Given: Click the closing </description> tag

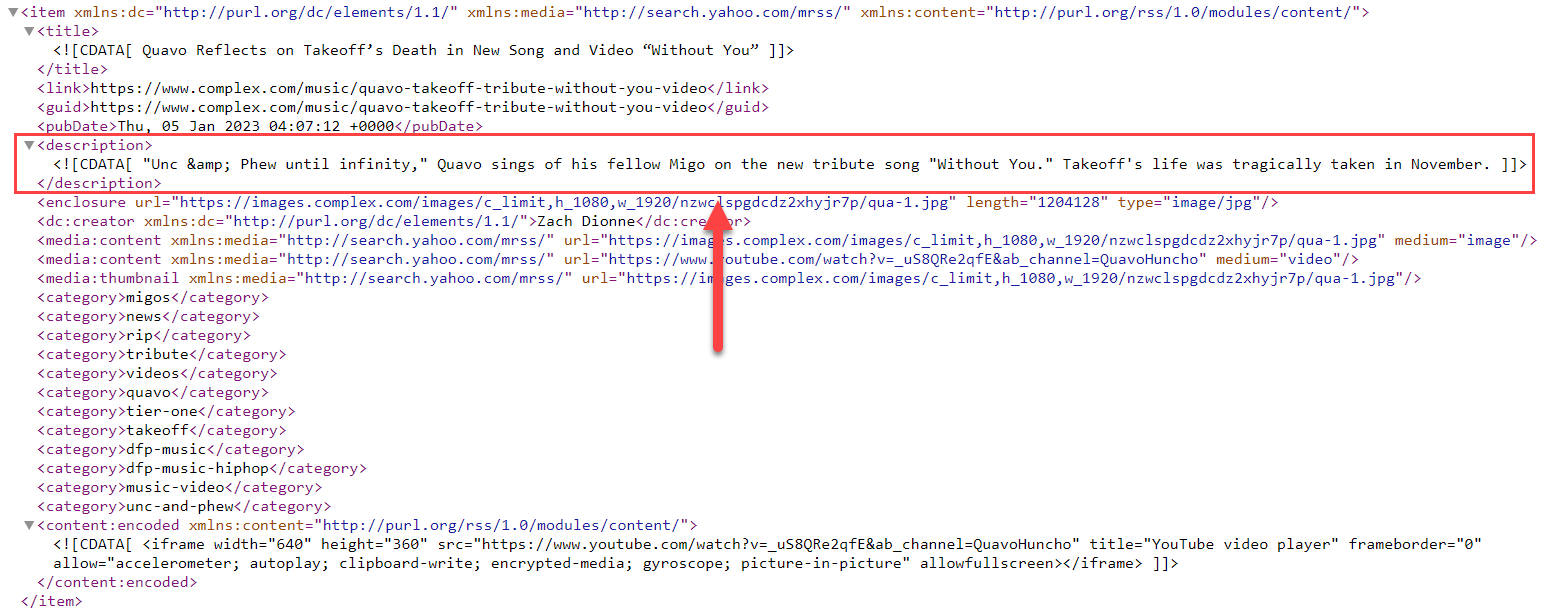Looking at the screenshot, I should tap(99, 184).
